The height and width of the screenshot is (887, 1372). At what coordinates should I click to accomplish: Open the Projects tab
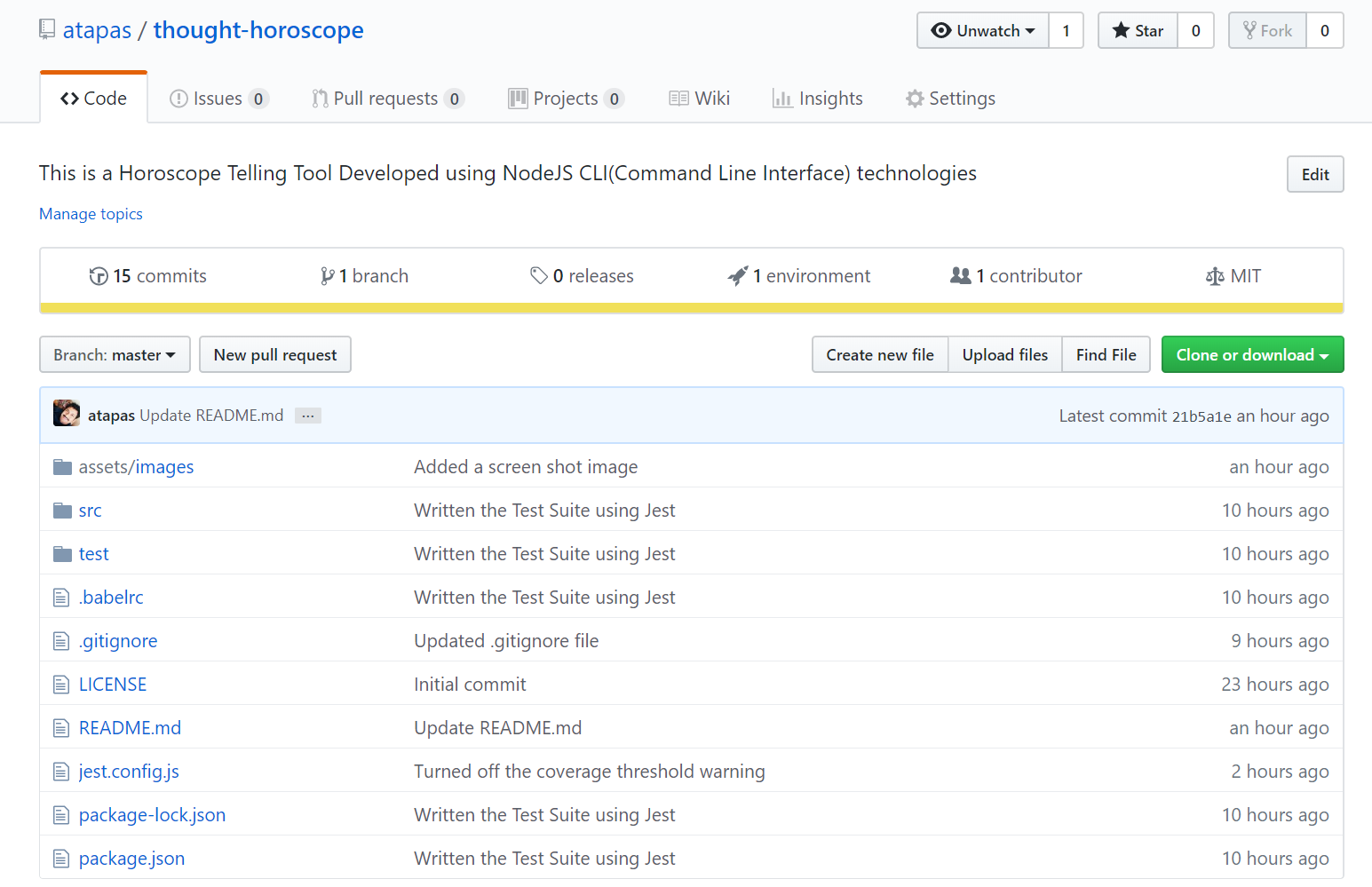567,99
